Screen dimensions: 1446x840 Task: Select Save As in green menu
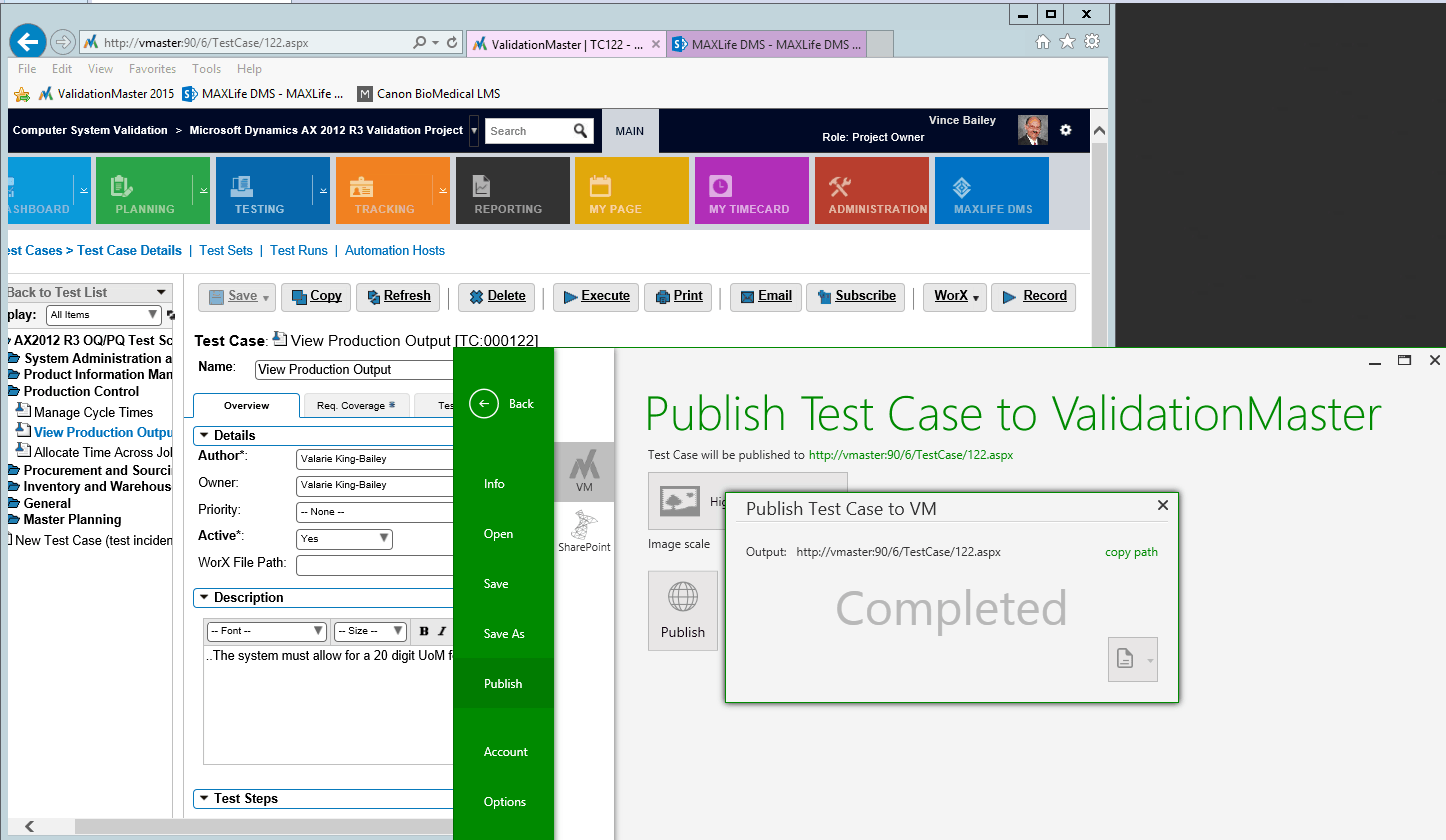point(504,634)
